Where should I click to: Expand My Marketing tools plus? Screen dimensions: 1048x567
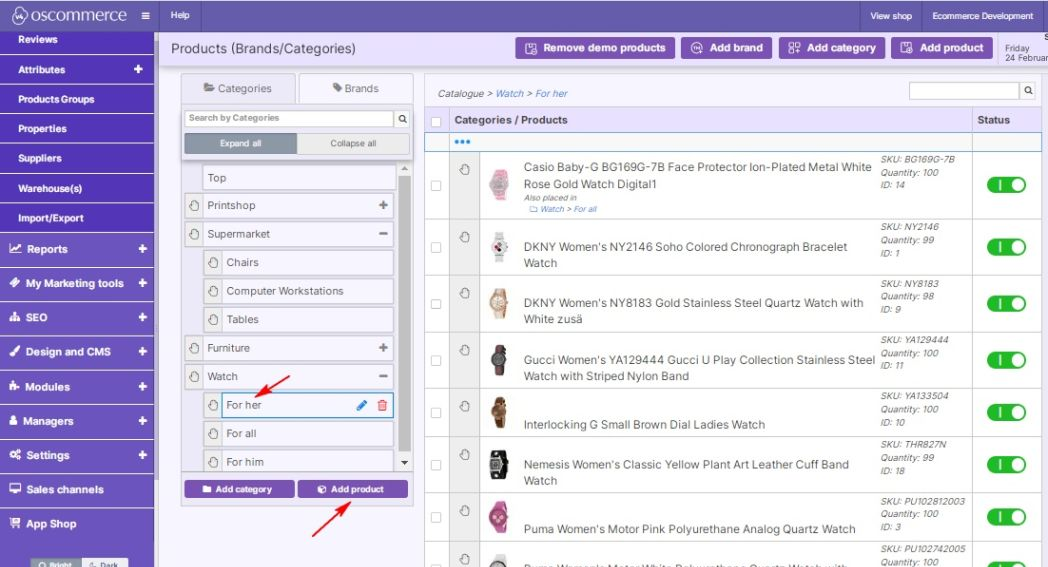coord(142,283)
